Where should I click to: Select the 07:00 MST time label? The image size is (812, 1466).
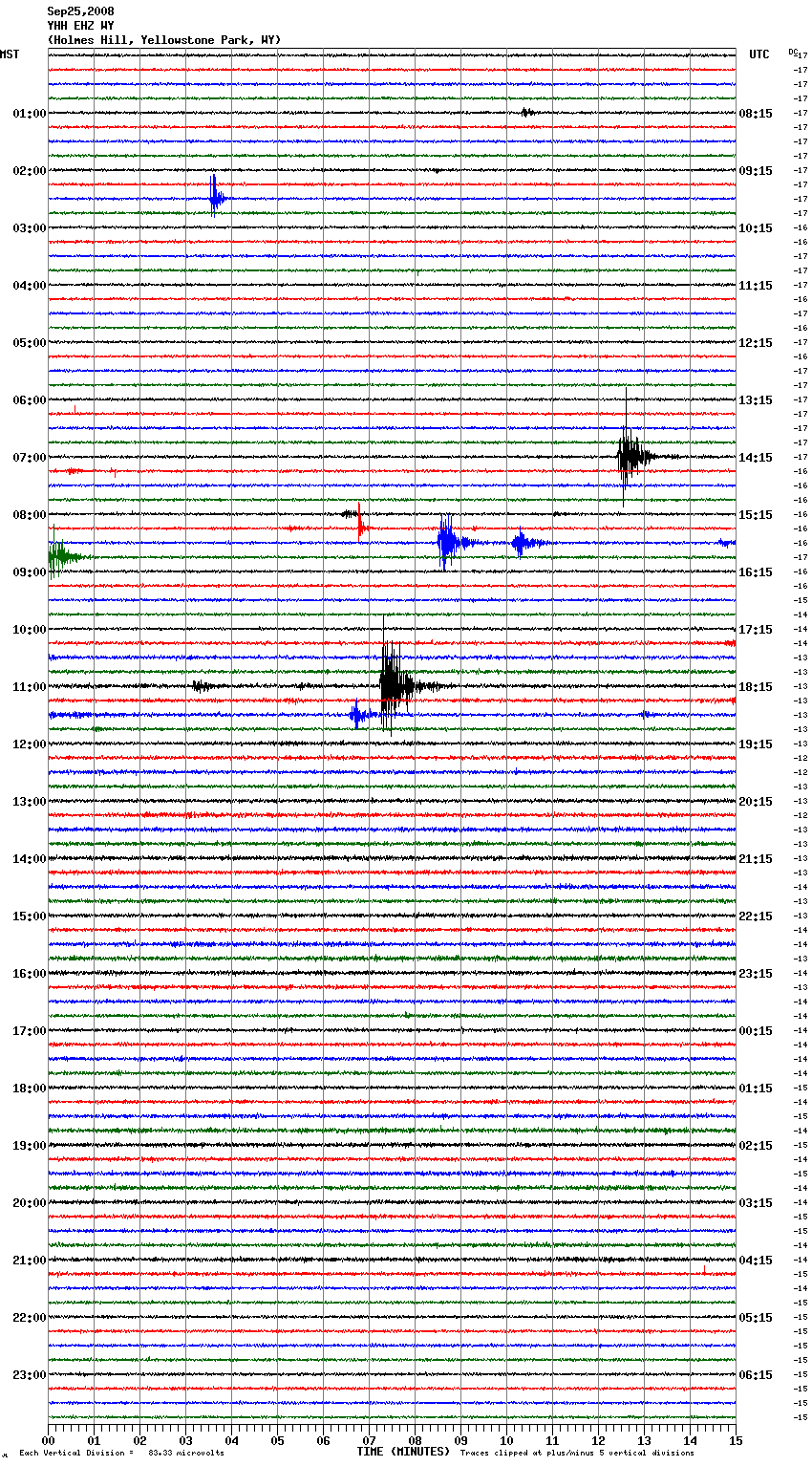pyautogui.click(x=29, y=458)
